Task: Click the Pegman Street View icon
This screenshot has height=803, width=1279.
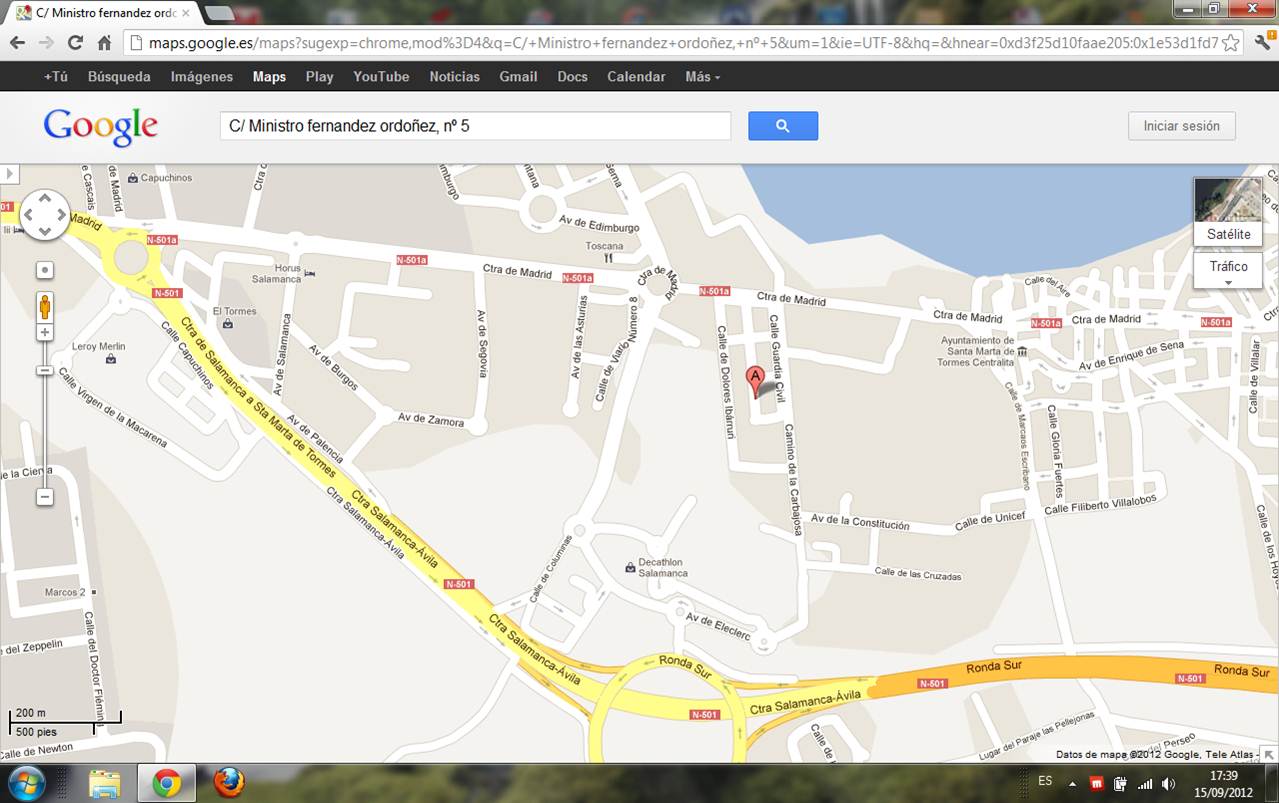Action: point(45,305)
